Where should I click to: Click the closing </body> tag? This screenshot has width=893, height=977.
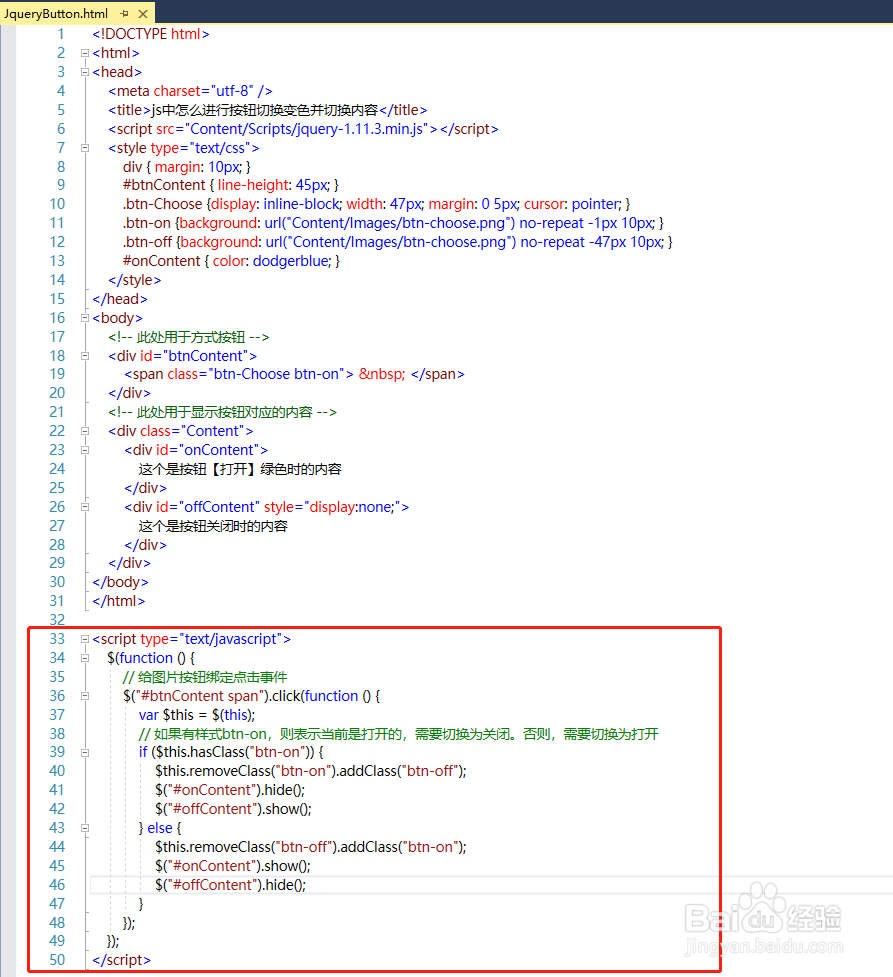[x=120, y=582]
